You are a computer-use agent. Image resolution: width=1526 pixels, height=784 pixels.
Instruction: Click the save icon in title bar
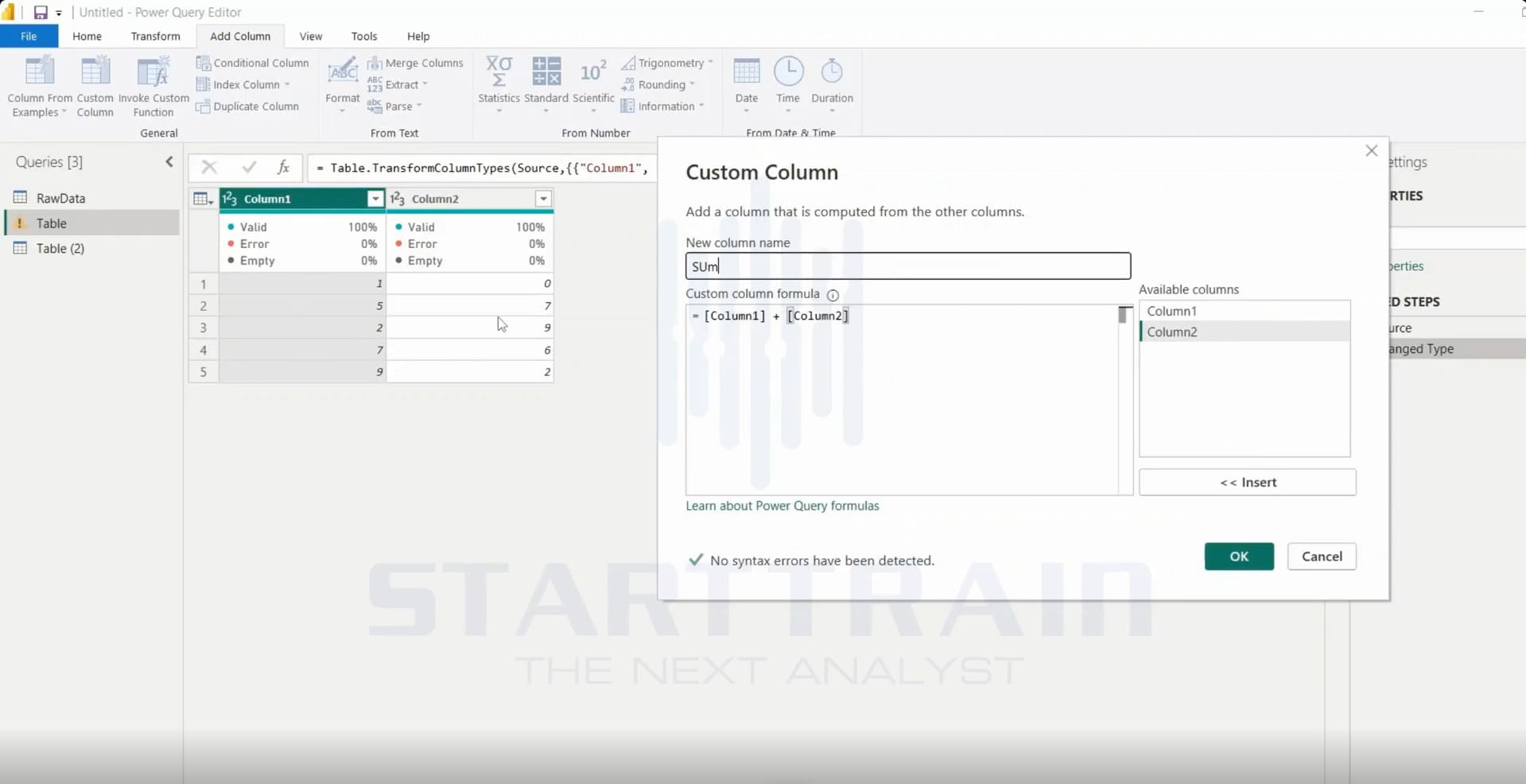(40, 13)
